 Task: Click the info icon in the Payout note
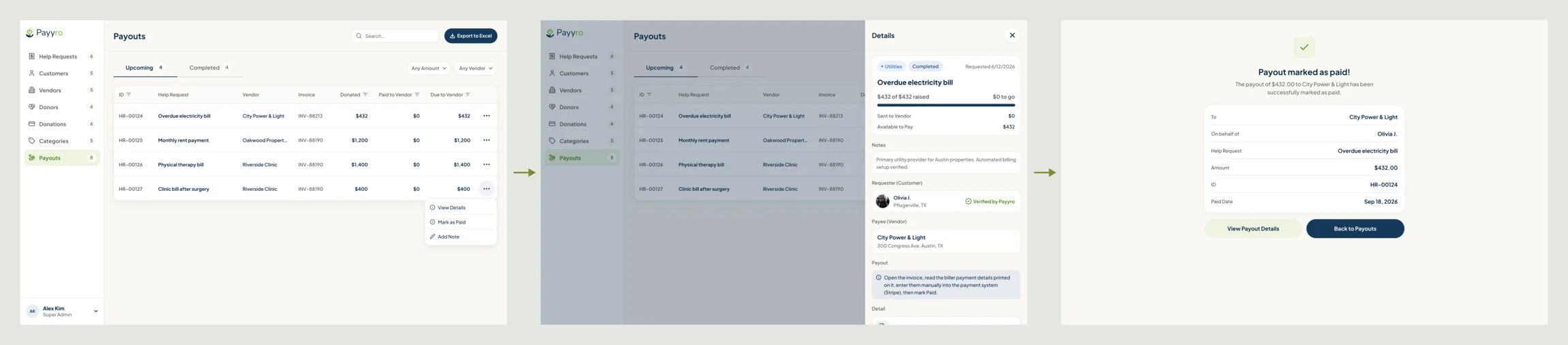click(x=879, y=277)
